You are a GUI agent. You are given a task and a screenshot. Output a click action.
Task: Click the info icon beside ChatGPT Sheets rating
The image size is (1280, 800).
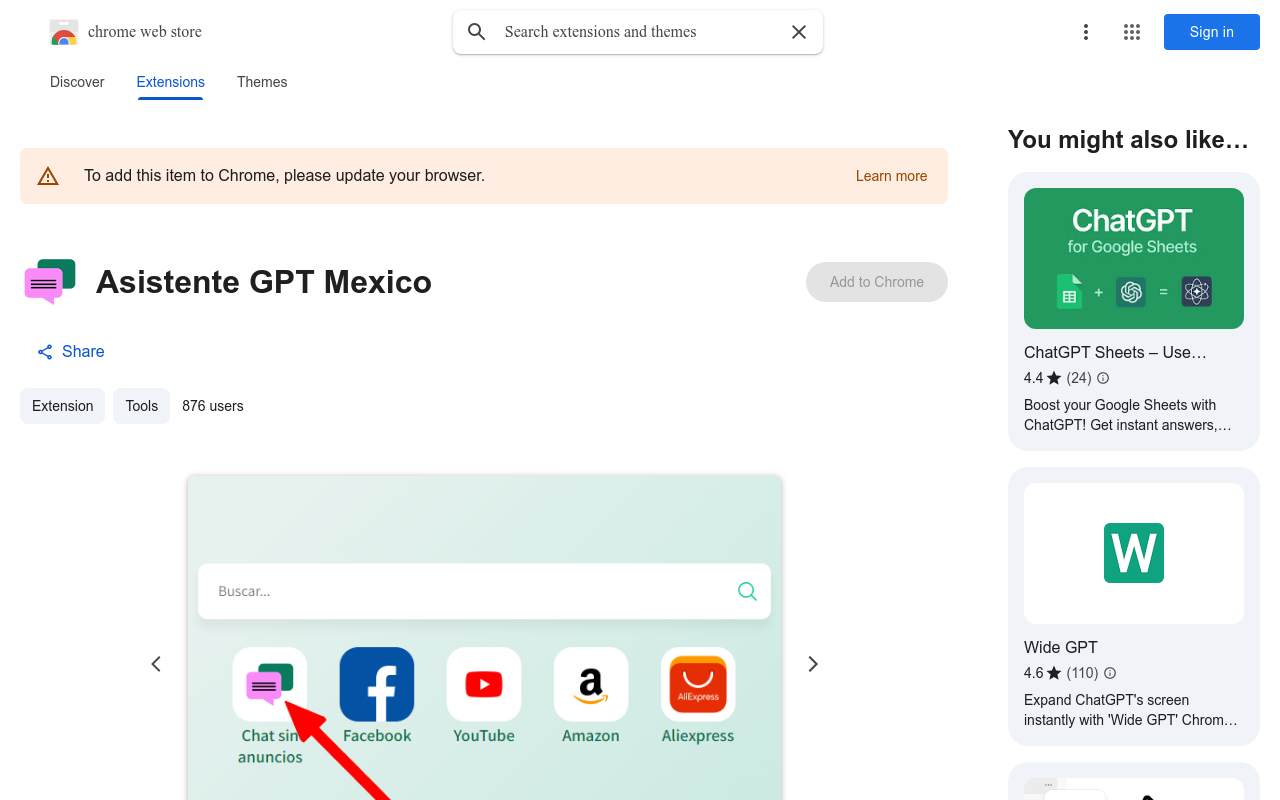click(1102, 378)
